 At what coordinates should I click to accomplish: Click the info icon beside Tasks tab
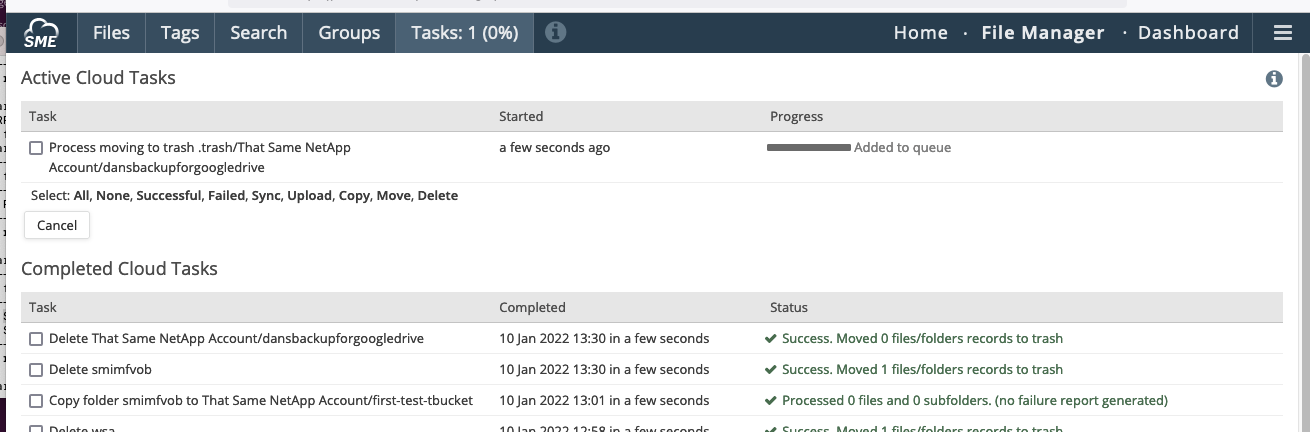pos(556,33)
